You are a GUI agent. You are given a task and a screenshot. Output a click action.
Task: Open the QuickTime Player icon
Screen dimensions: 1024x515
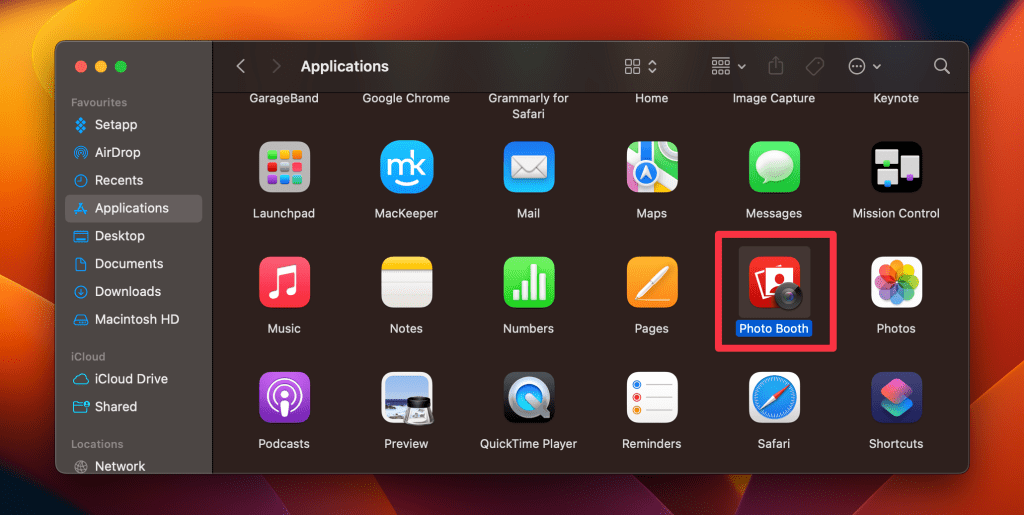pos(529,398)
